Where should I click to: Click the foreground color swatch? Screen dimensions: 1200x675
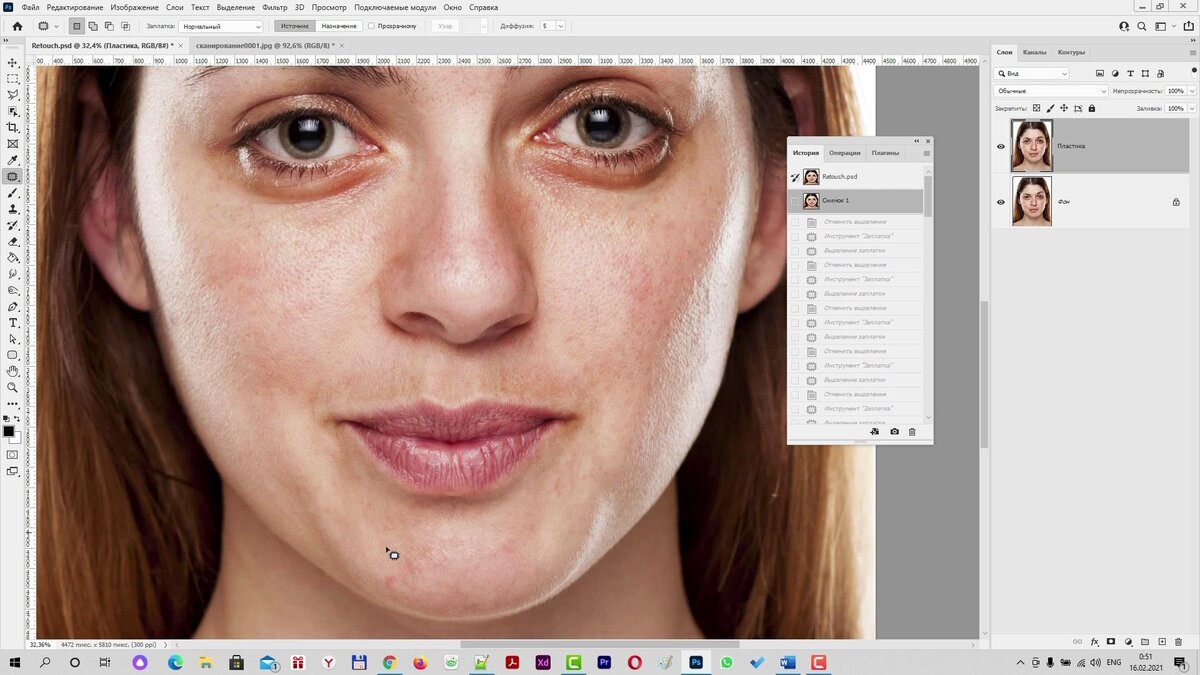tap(9, 431)
